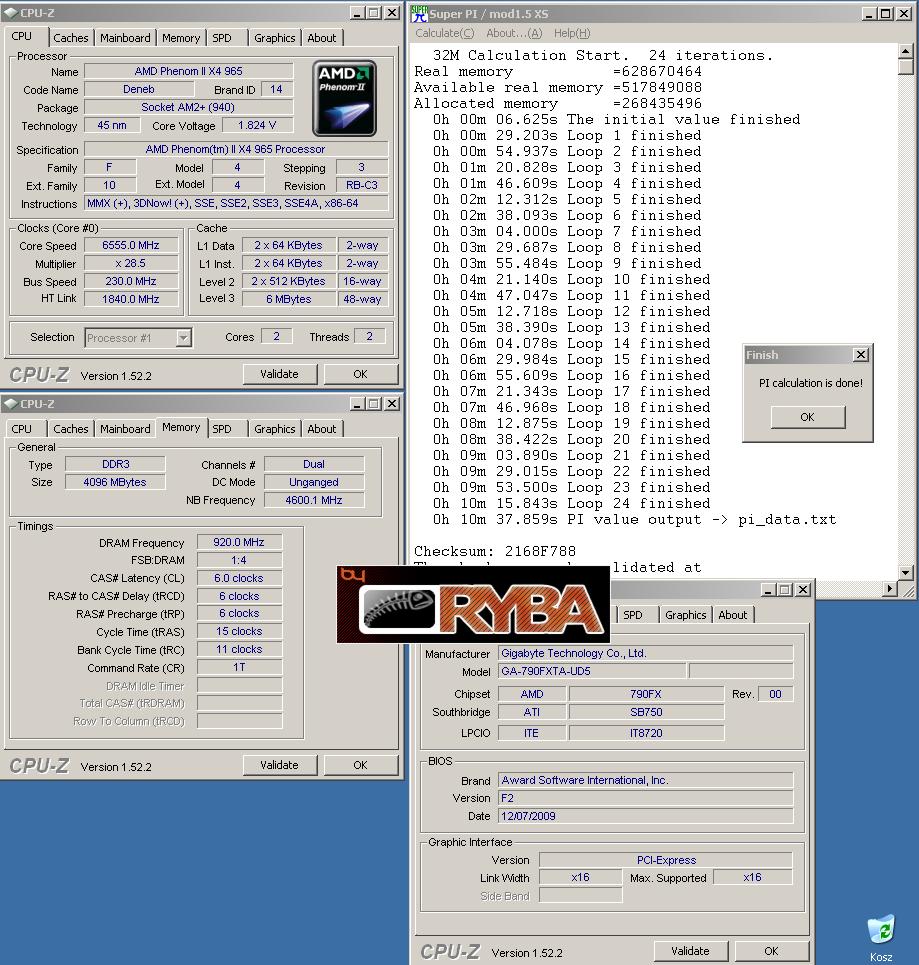This screenshot has height=965, width=919.
Task: Click the Command Rate 1T value
Action: [x=239, y=667]
